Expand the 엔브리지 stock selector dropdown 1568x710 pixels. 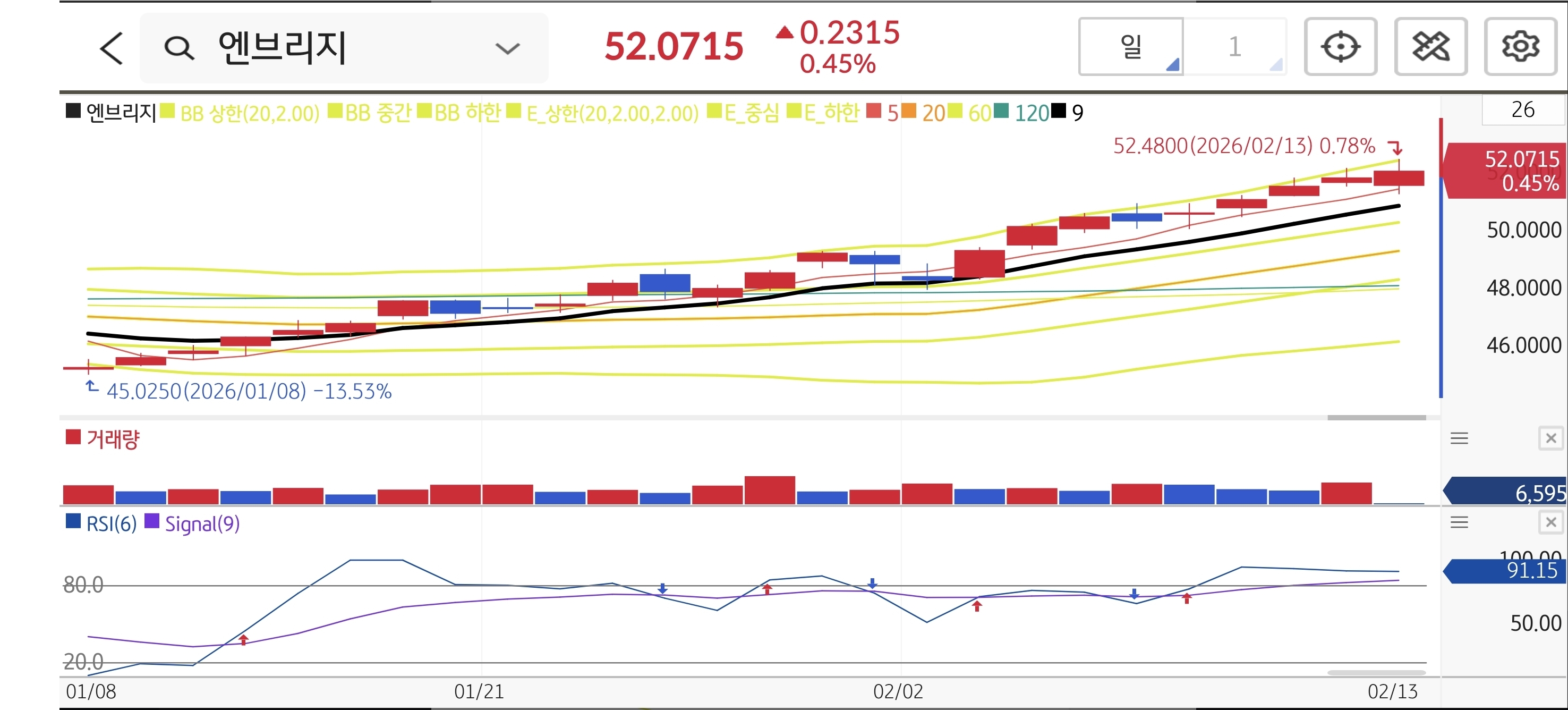point(507,48)
